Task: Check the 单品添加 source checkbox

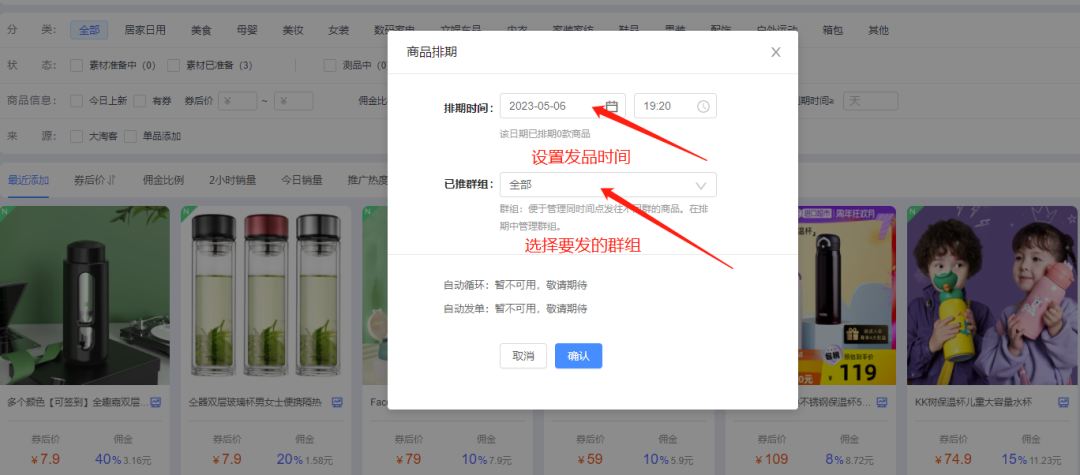Action: 131,136
